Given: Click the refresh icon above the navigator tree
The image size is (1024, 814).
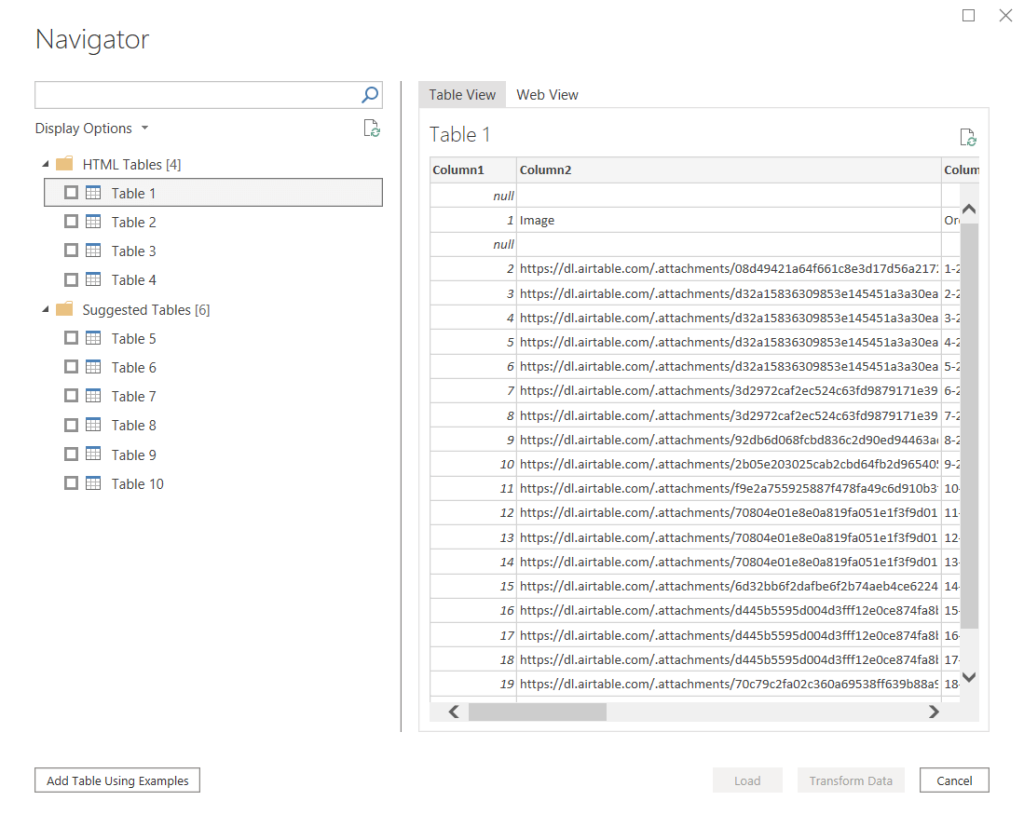Looking at the screenshot, I should (373, 128).
